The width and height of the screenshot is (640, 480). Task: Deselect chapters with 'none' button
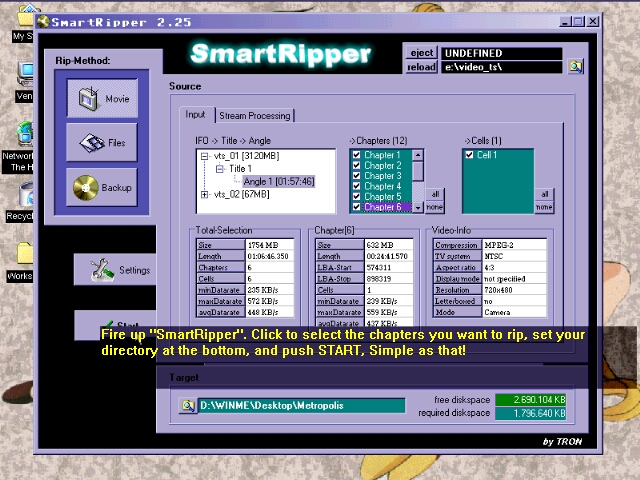pos(435,207)
